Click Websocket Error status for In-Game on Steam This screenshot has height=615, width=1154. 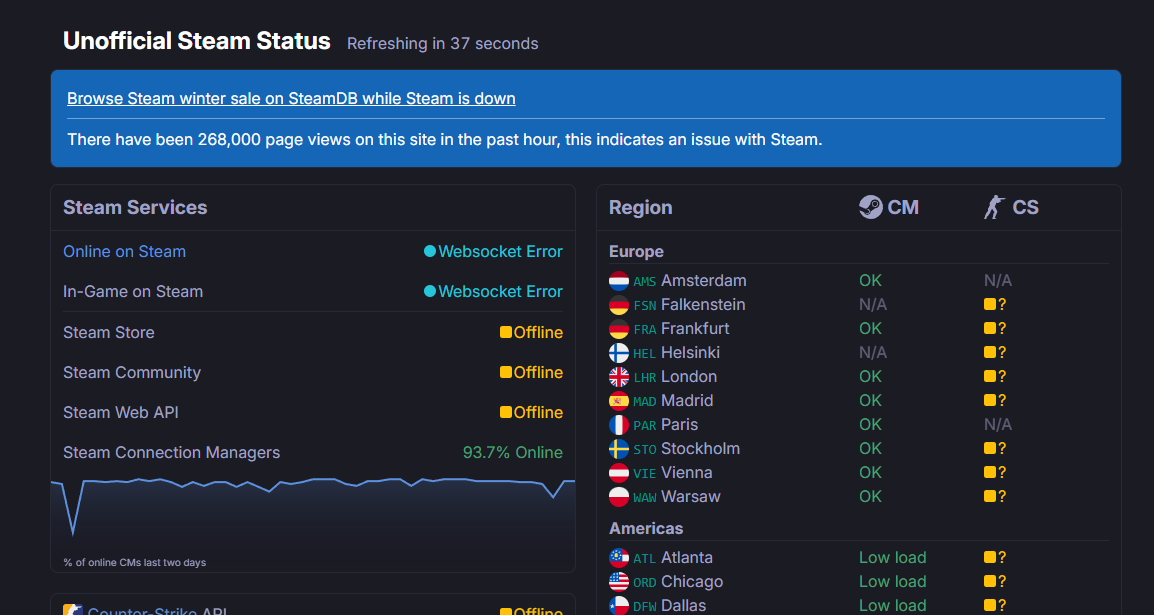[500, 292]
